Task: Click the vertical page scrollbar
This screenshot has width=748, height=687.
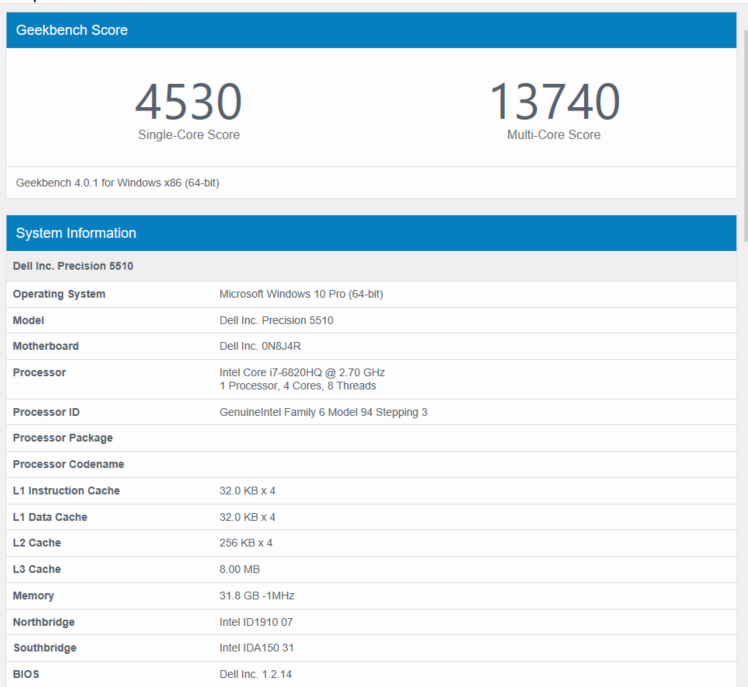Action: click(746, 134)
